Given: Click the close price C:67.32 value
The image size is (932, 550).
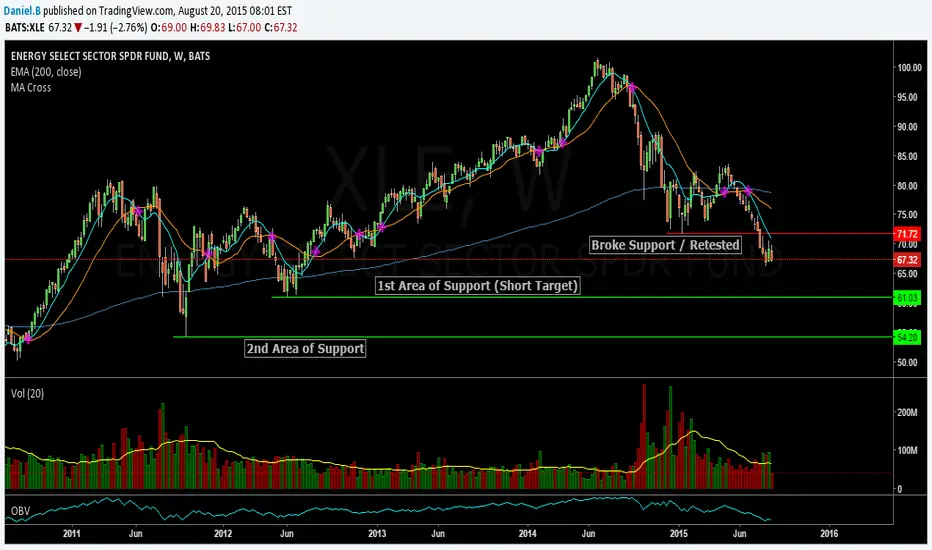Looking at the screenshot, I should 281,27.
